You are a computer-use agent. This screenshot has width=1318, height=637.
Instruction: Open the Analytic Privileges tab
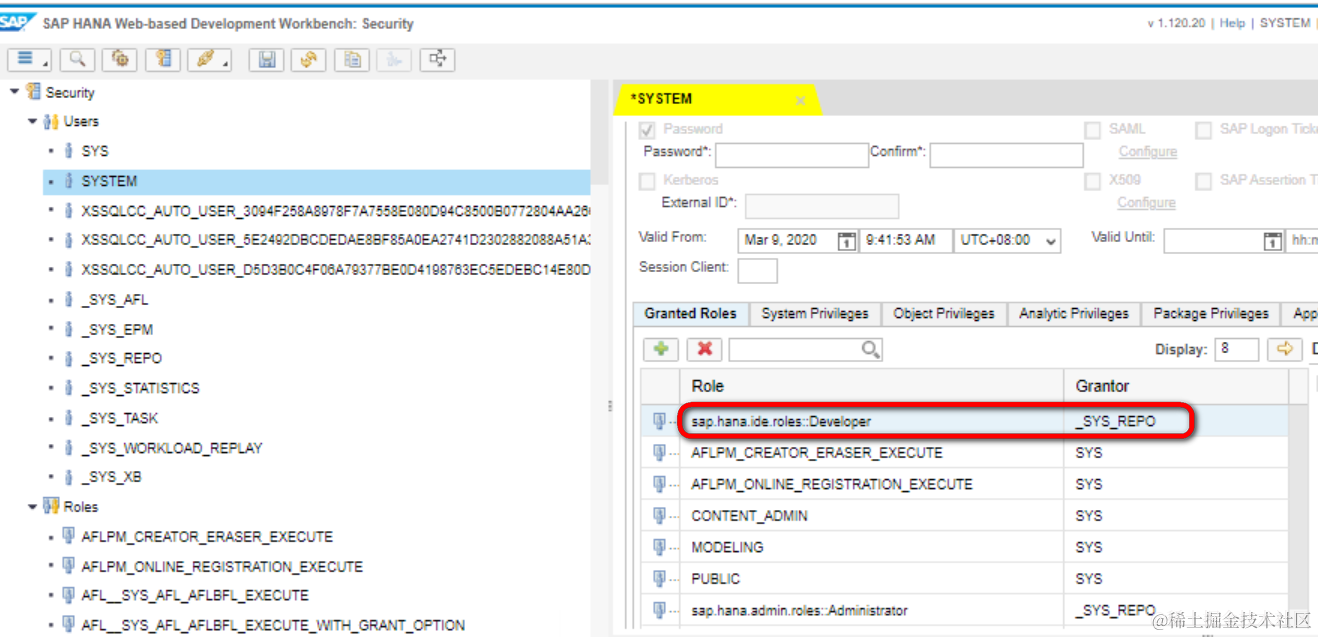click(x=1074, y=313)
